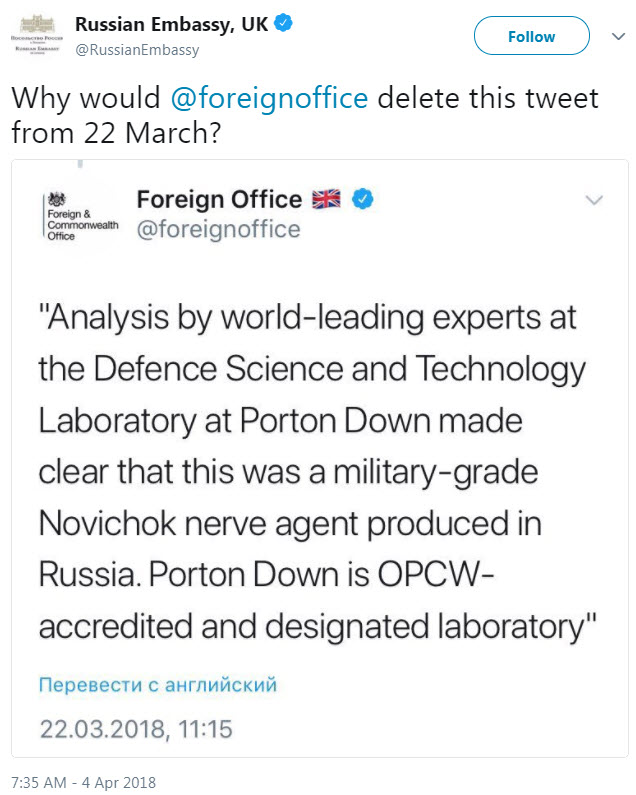Image resolution: width=636 pixels, height=795 pixels.
Task: Click the Russian Embassy verified badge
Action: (x=283, y=23)
